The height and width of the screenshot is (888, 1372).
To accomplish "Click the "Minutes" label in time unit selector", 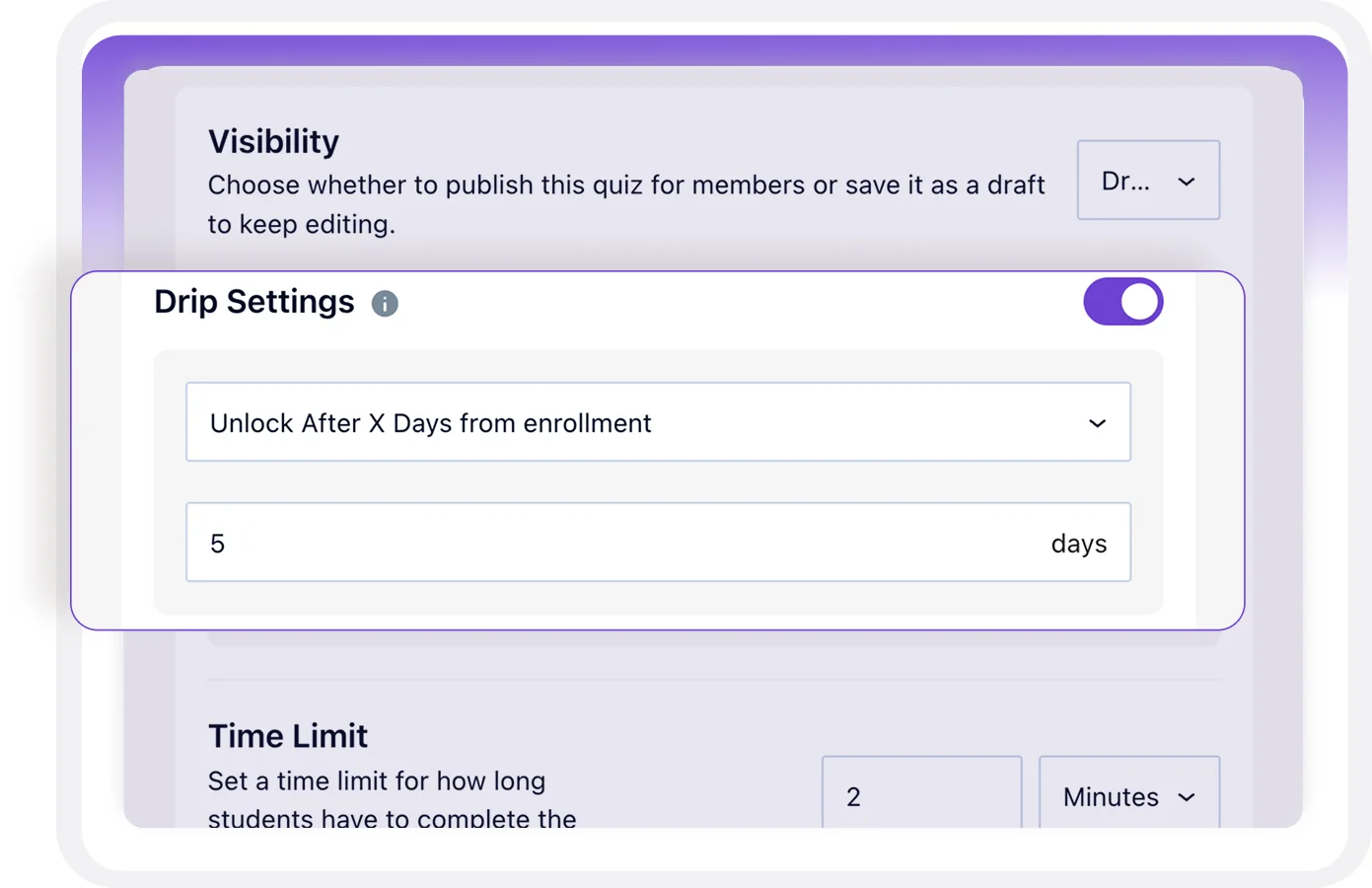I will click(1111, 797).
